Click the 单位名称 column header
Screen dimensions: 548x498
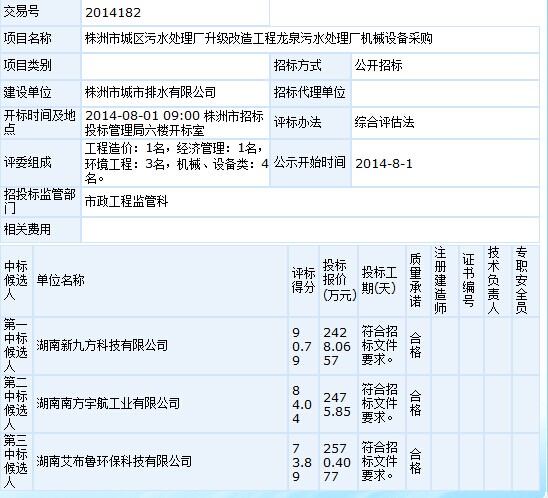[x=60, y=280]
